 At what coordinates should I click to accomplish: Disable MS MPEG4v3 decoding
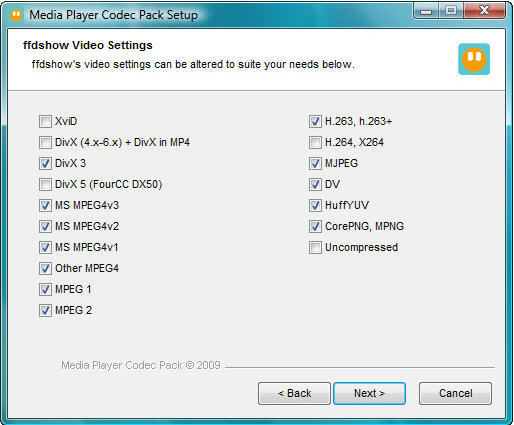pos(45,205)
